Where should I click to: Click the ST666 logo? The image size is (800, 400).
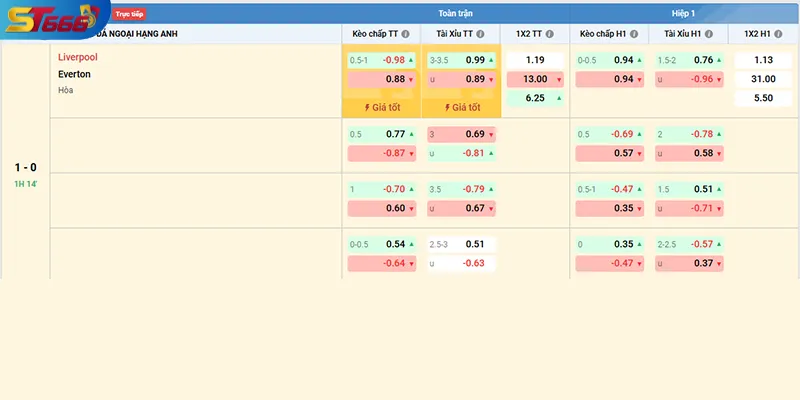tap(55, 20)
